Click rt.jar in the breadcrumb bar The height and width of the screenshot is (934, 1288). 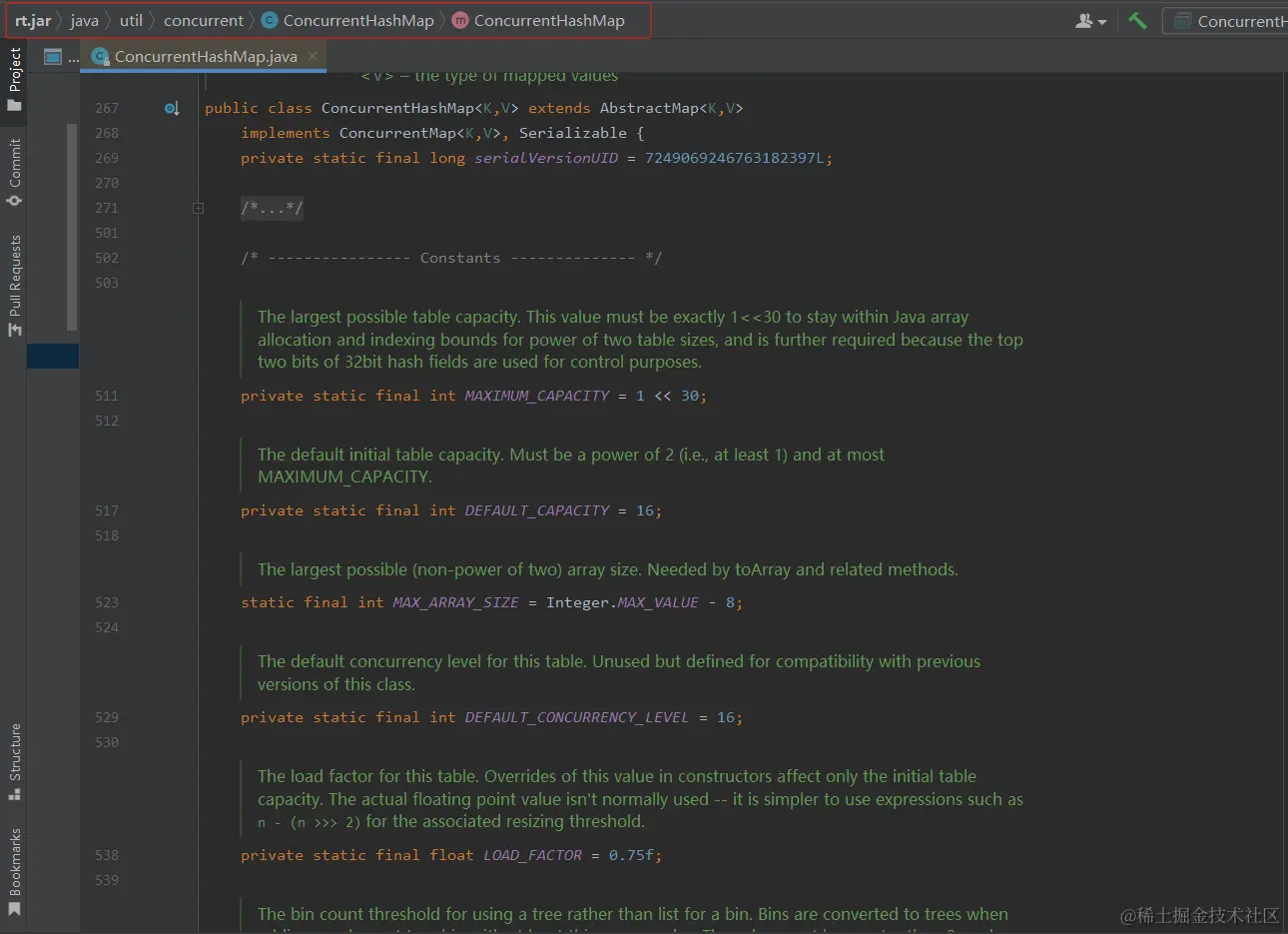33,20
